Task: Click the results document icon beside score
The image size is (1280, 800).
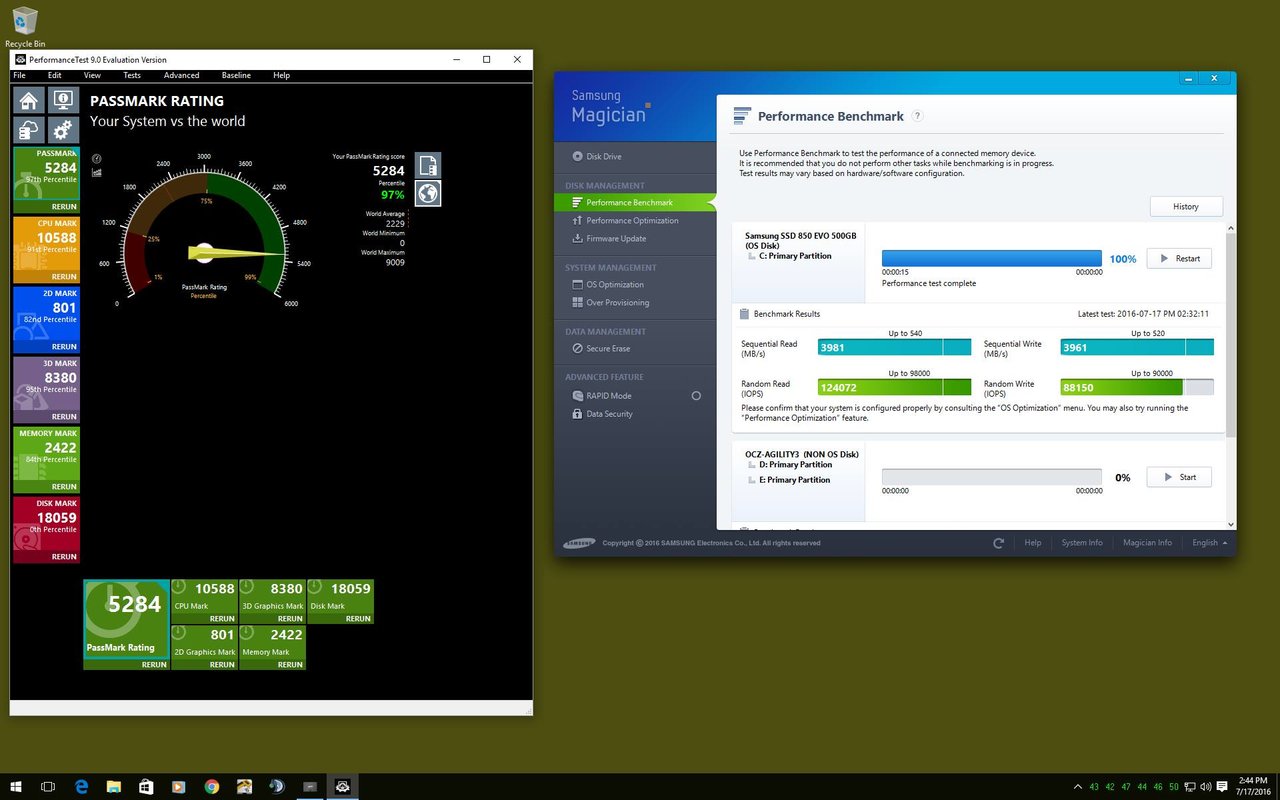Action: (x=428, y=165)
